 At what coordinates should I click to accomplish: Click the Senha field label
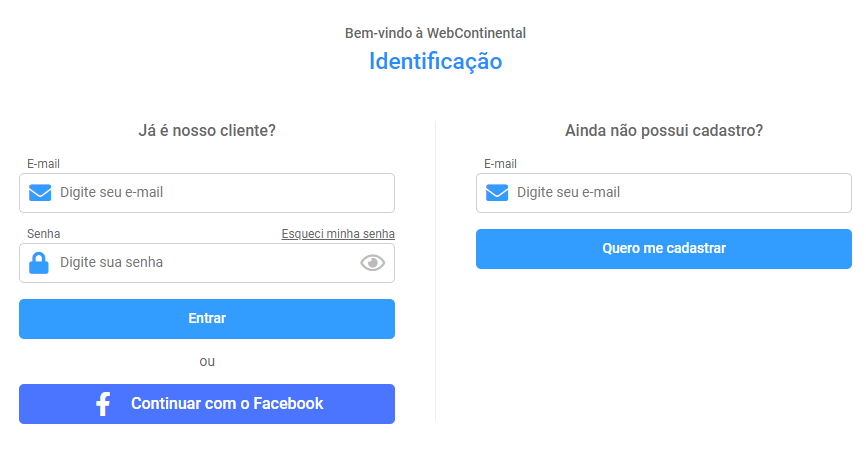44,234
